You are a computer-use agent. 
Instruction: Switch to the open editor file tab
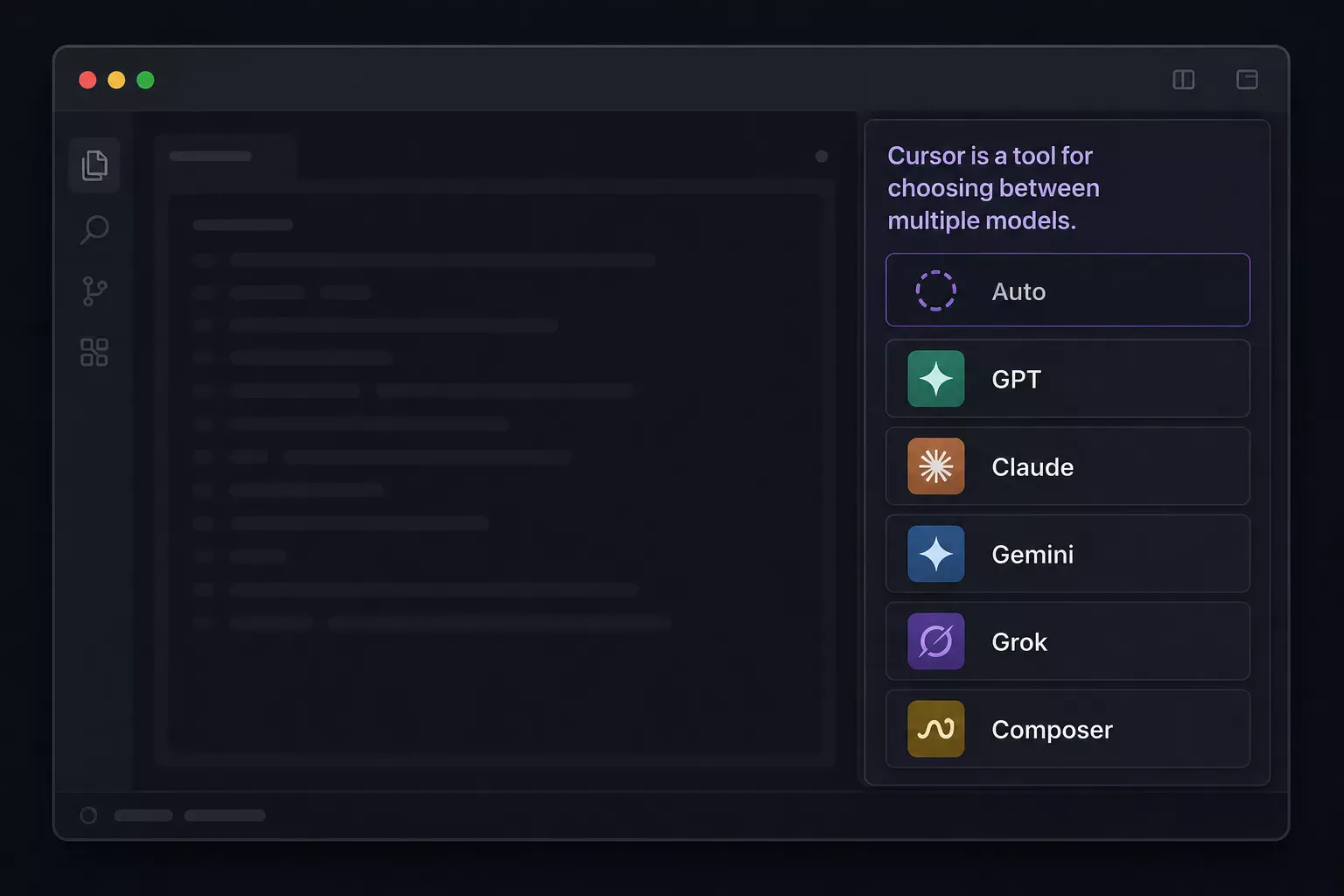click(225, 157)
